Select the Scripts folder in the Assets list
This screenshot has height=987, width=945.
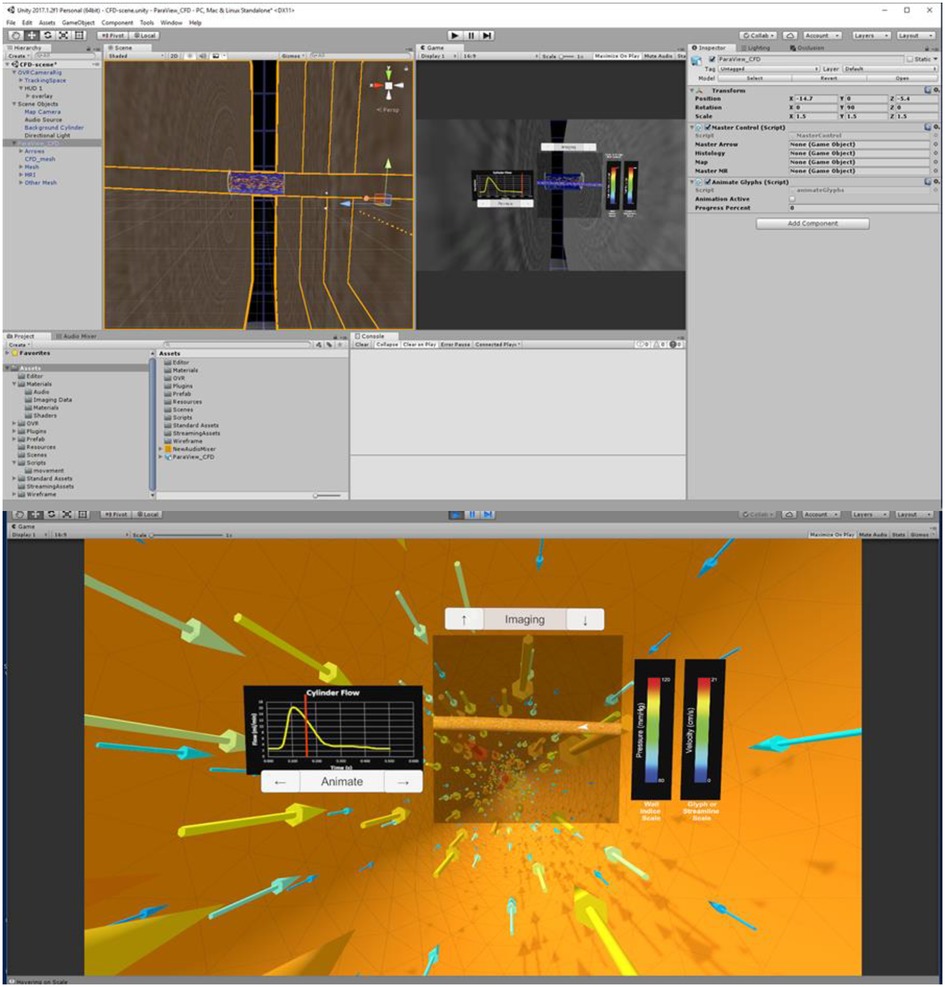click(x=183, y=417)
